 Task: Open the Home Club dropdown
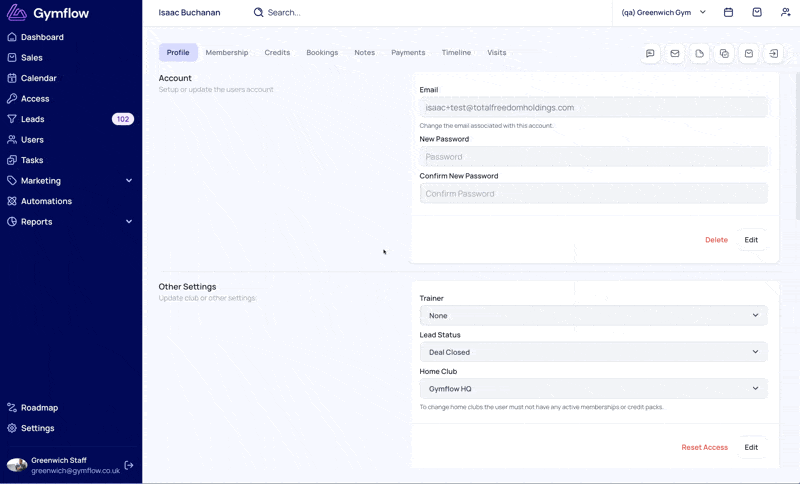tap(593, 389)
